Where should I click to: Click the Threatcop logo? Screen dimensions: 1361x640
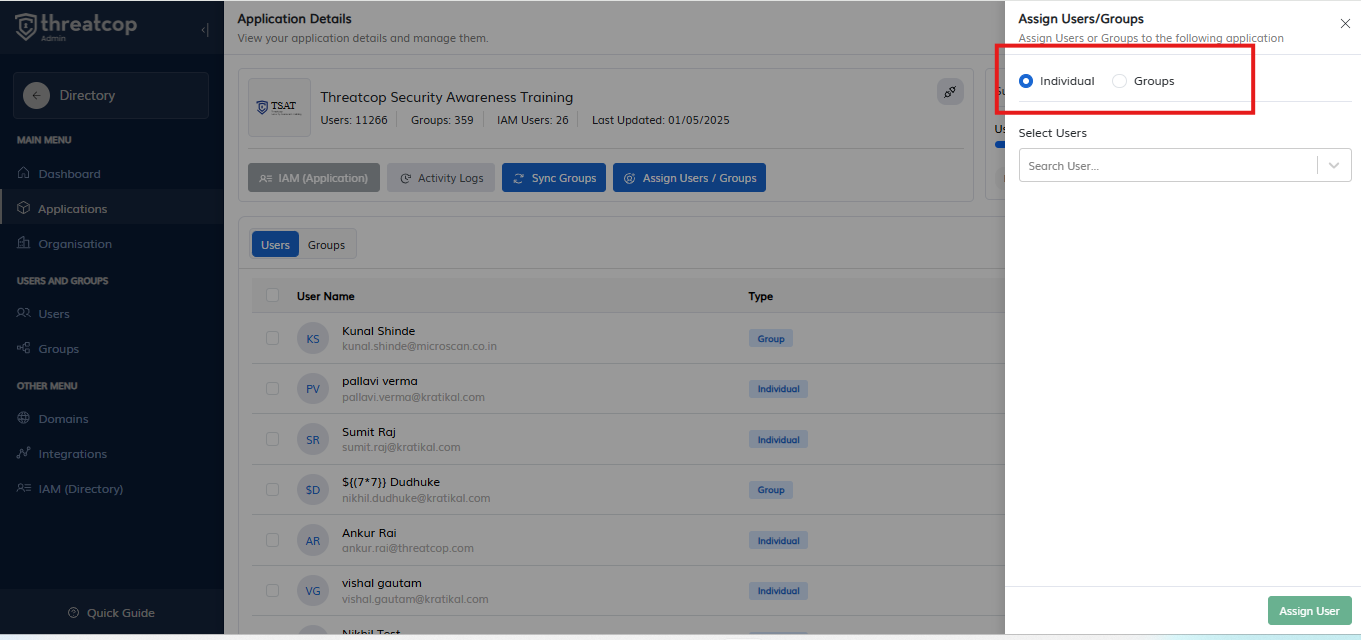[x=76, y=26]
